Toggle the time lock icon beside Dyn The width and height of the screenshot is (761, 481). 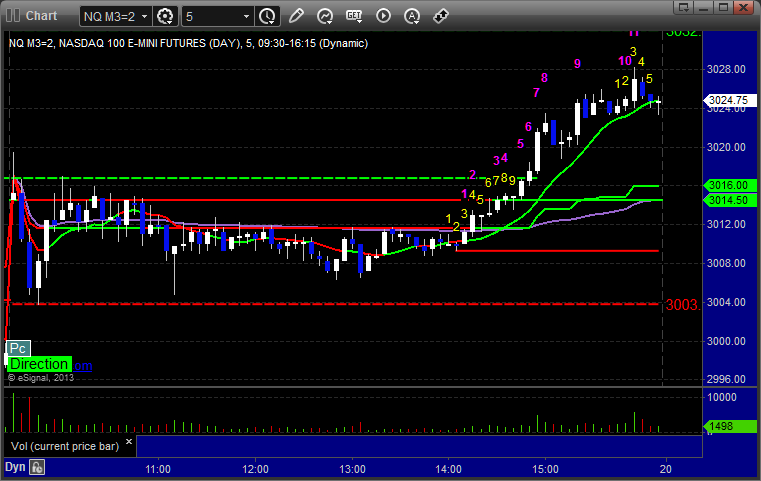pyautogui.click(x=37, y=467)
